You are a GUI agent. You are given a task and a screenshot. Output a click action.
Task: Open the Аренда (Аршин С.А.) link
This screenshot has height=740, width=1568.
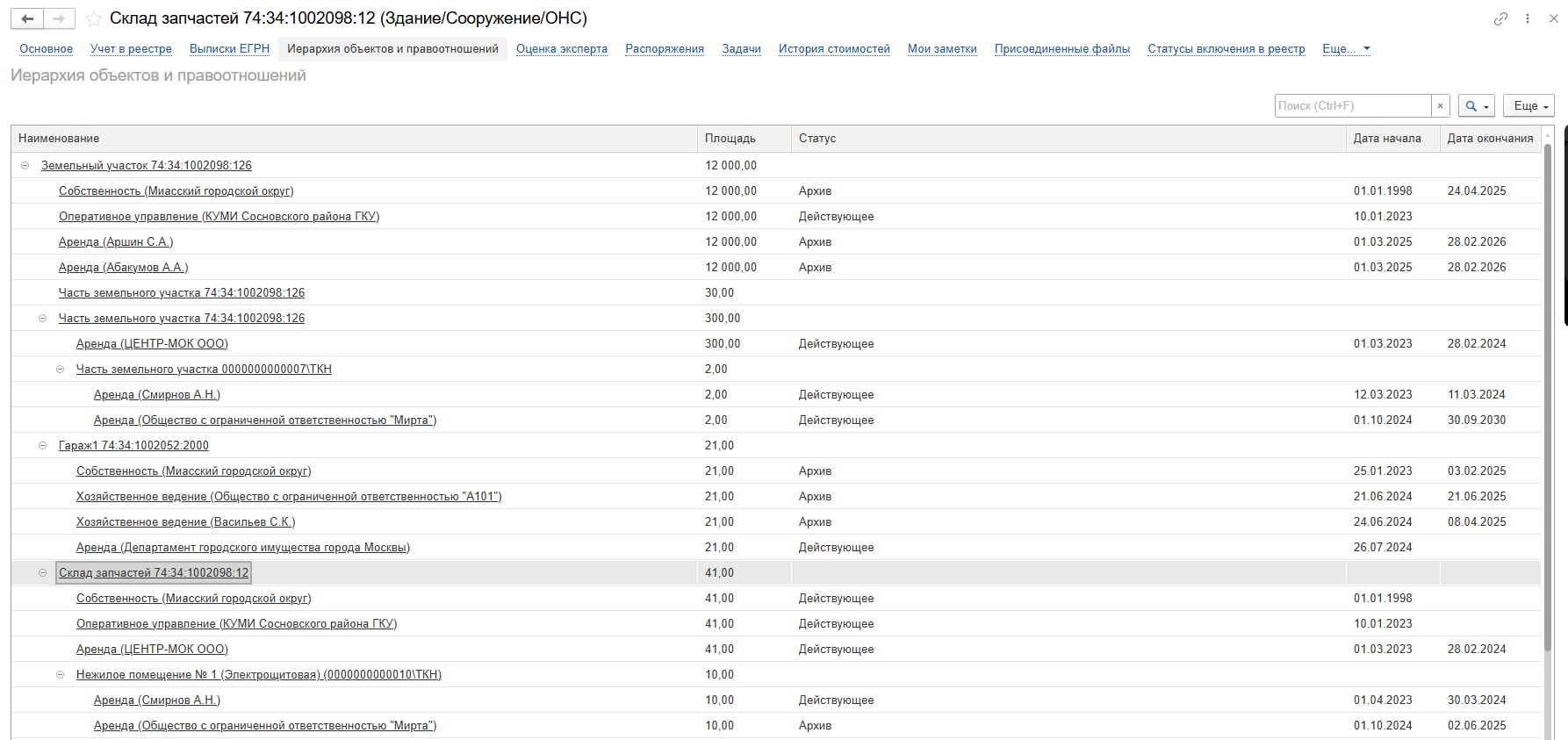116,241
